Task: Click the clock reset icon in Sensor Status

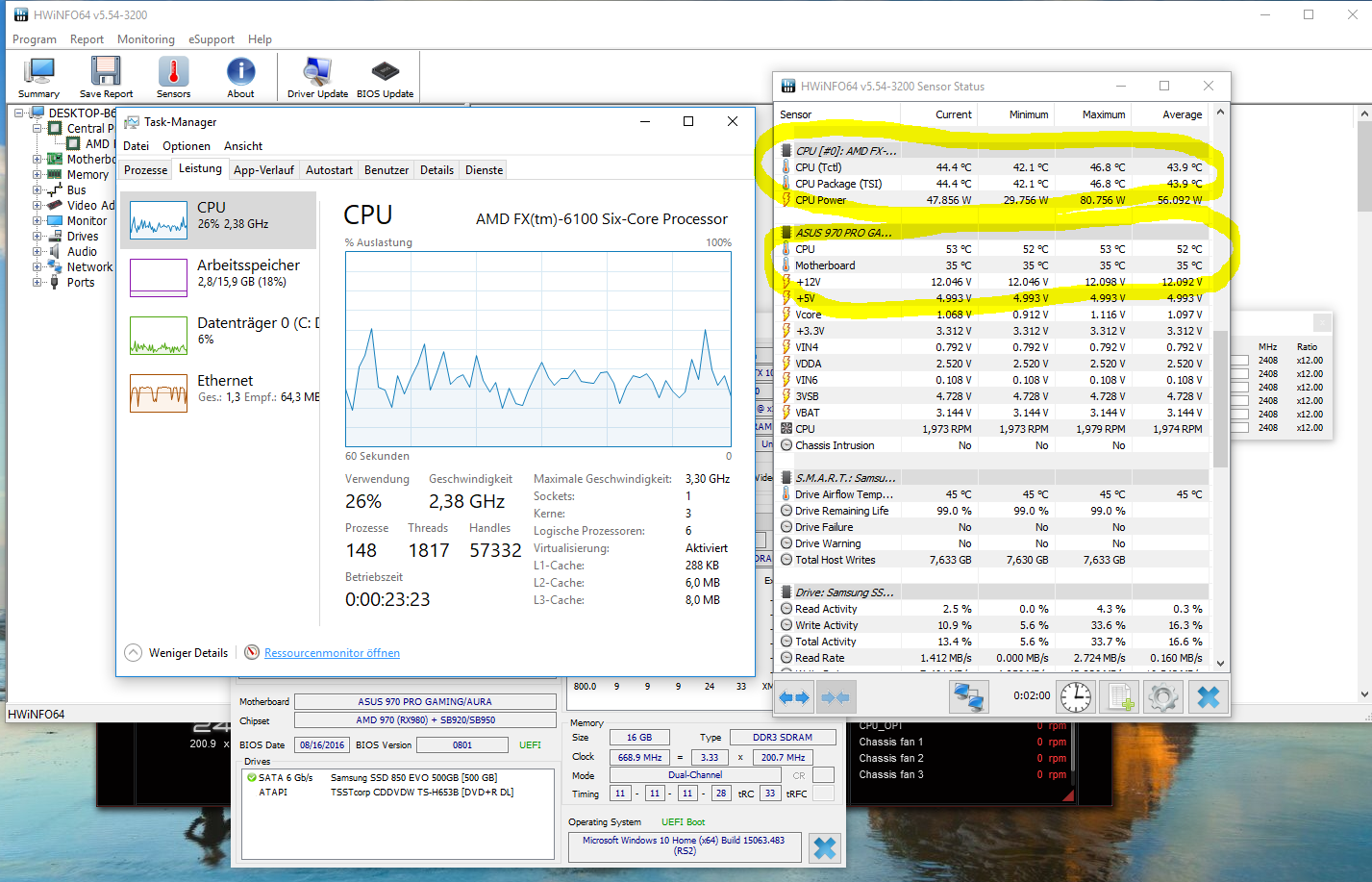Action: click(1076, 696)
